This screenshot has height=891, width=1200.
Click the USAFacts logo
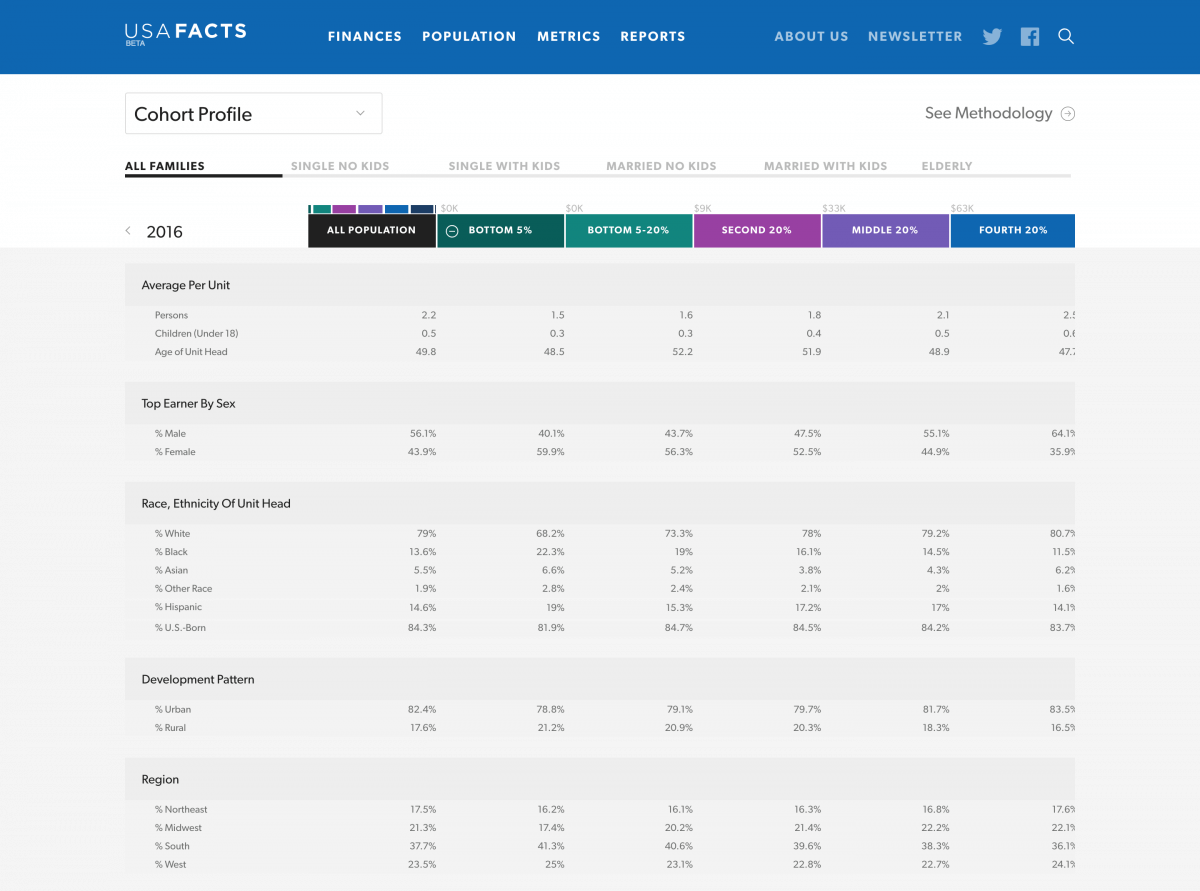pos(185,33)
